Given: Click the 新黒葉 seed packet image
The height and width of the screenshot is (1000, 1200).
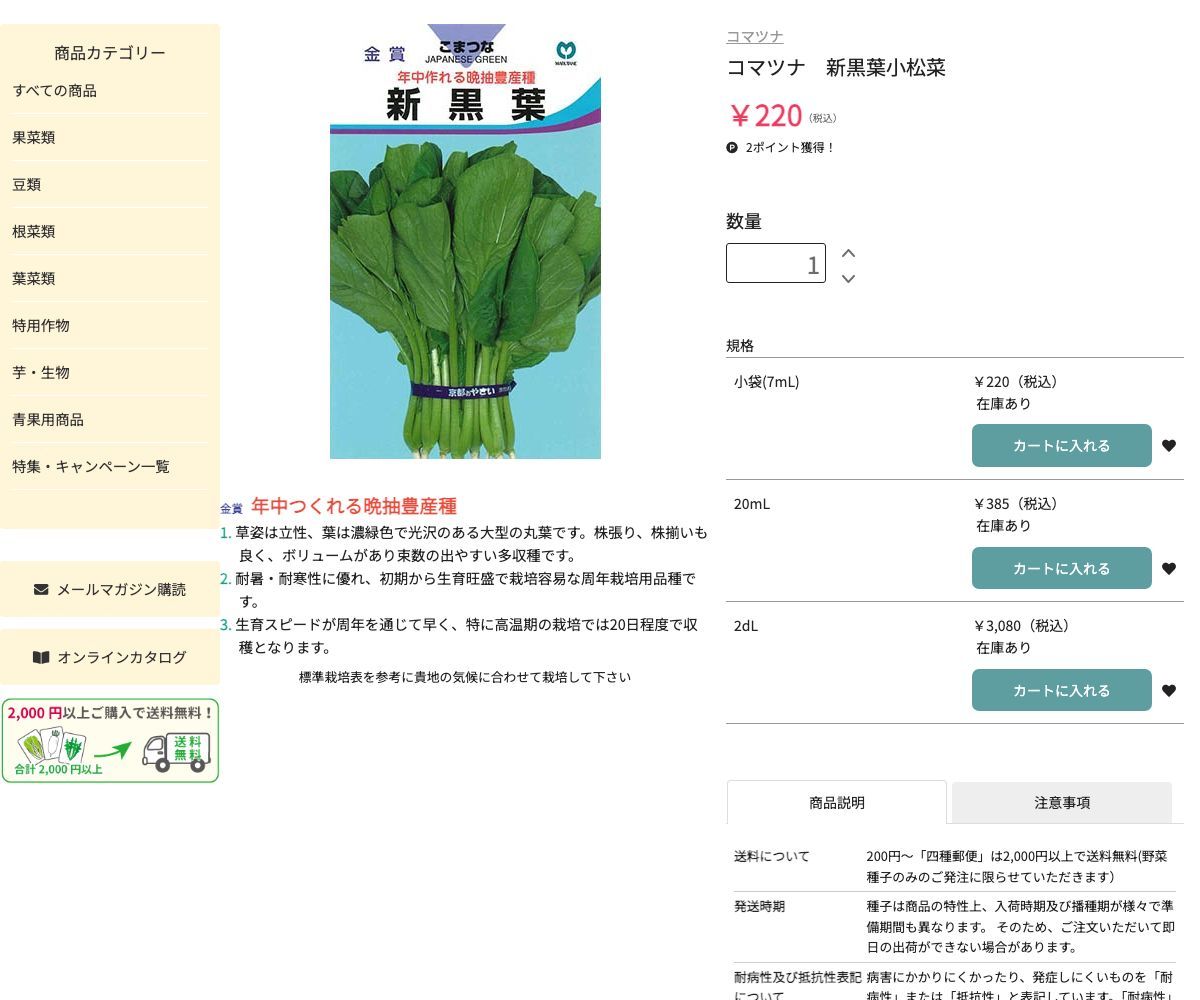Looking at the screenshot, I should tap(465, 242).
